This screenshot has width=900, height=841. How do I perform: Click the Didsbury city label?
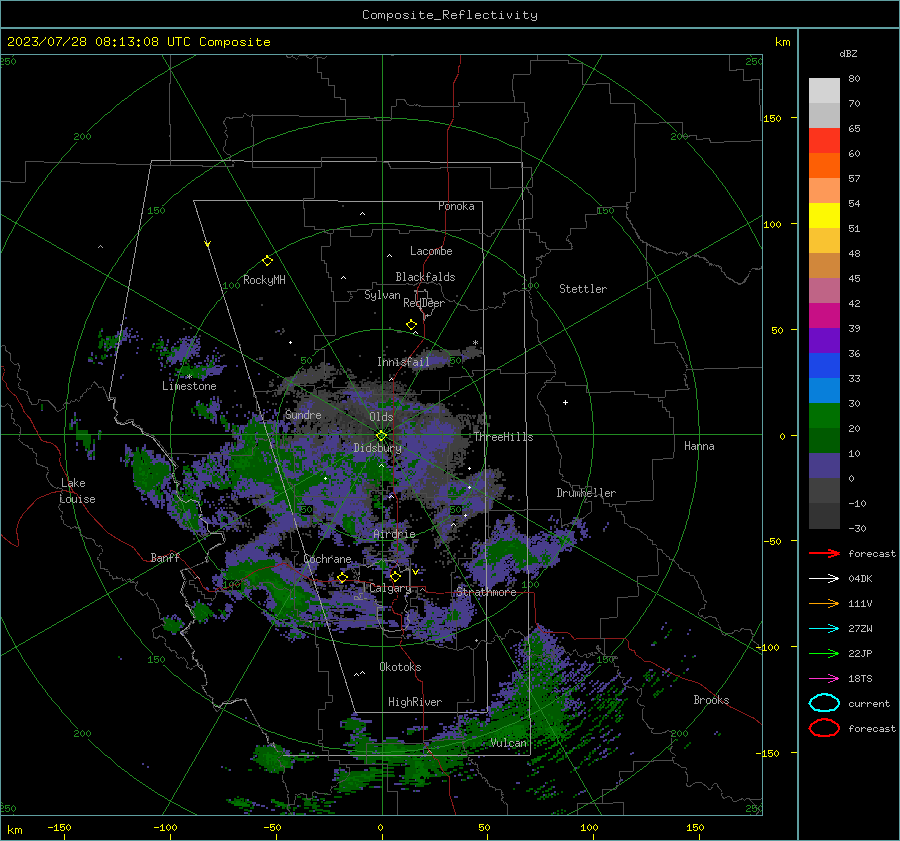coord(377,448)
